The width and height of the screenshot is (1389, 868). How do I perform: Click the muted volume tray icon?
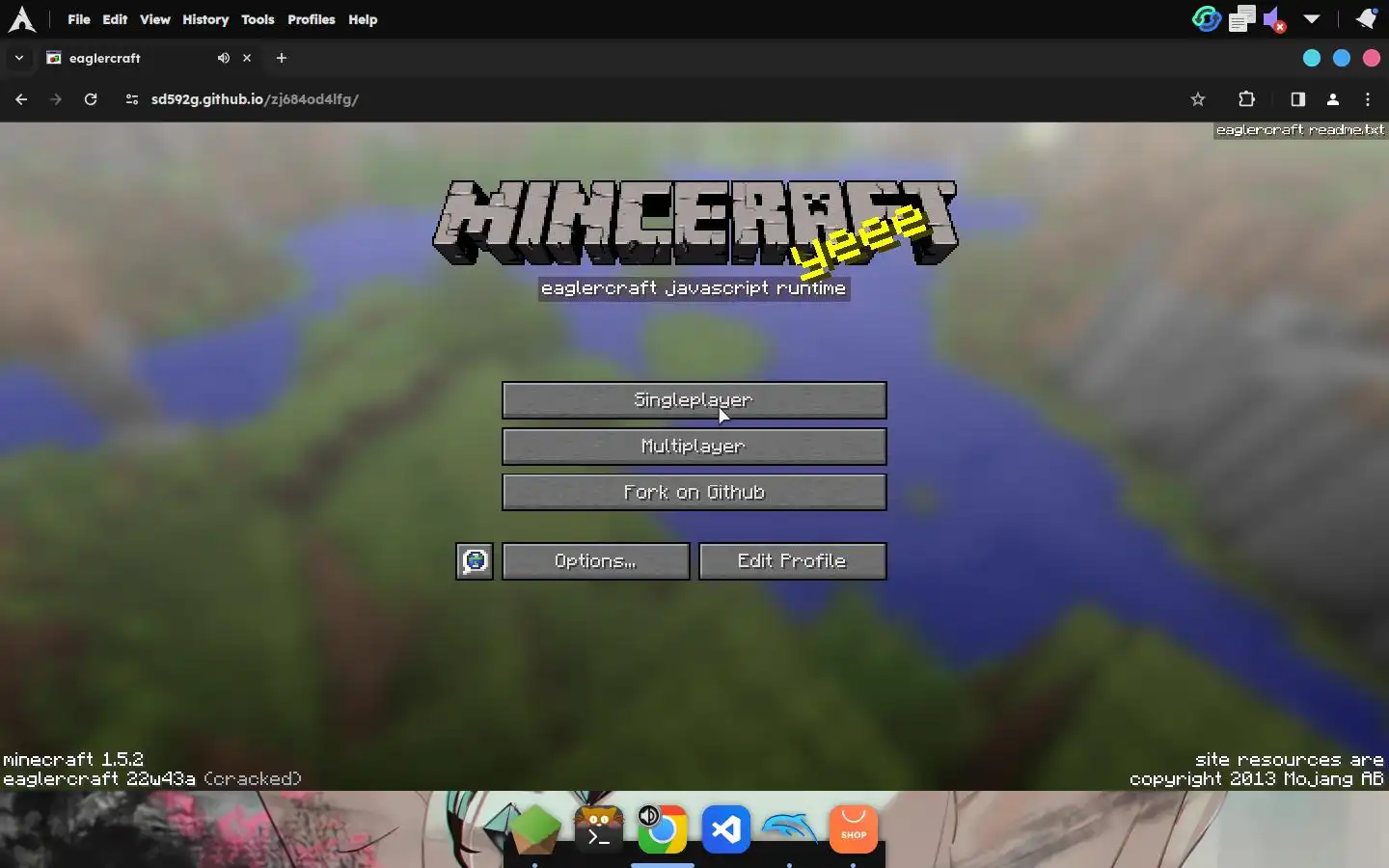click(x=1274, y=19)
